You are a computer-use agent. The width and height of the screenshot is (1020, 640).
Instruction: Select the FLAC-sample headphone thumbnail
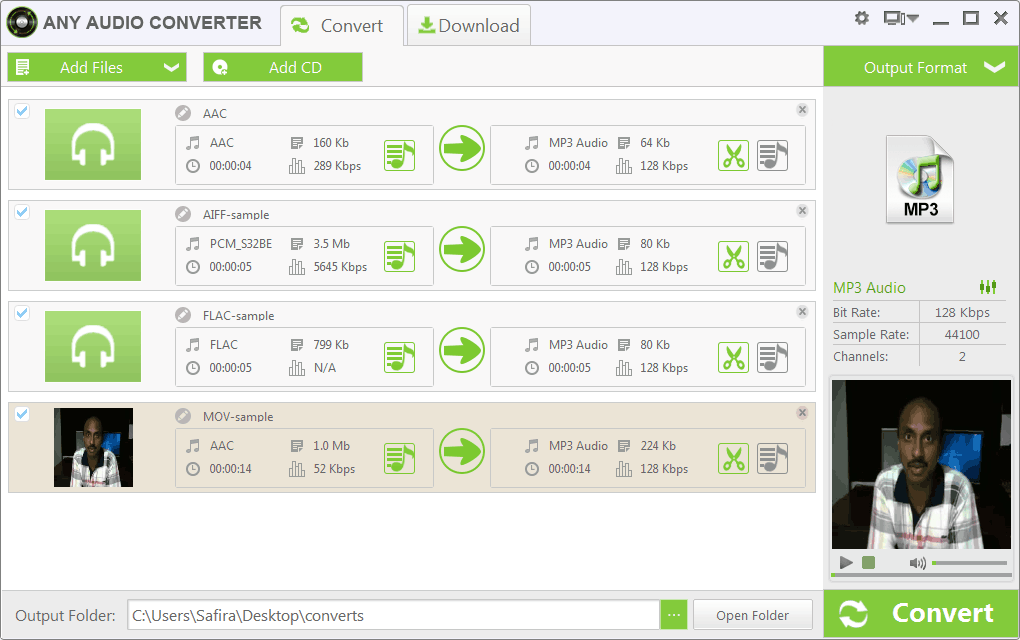(x=93, y=346)
